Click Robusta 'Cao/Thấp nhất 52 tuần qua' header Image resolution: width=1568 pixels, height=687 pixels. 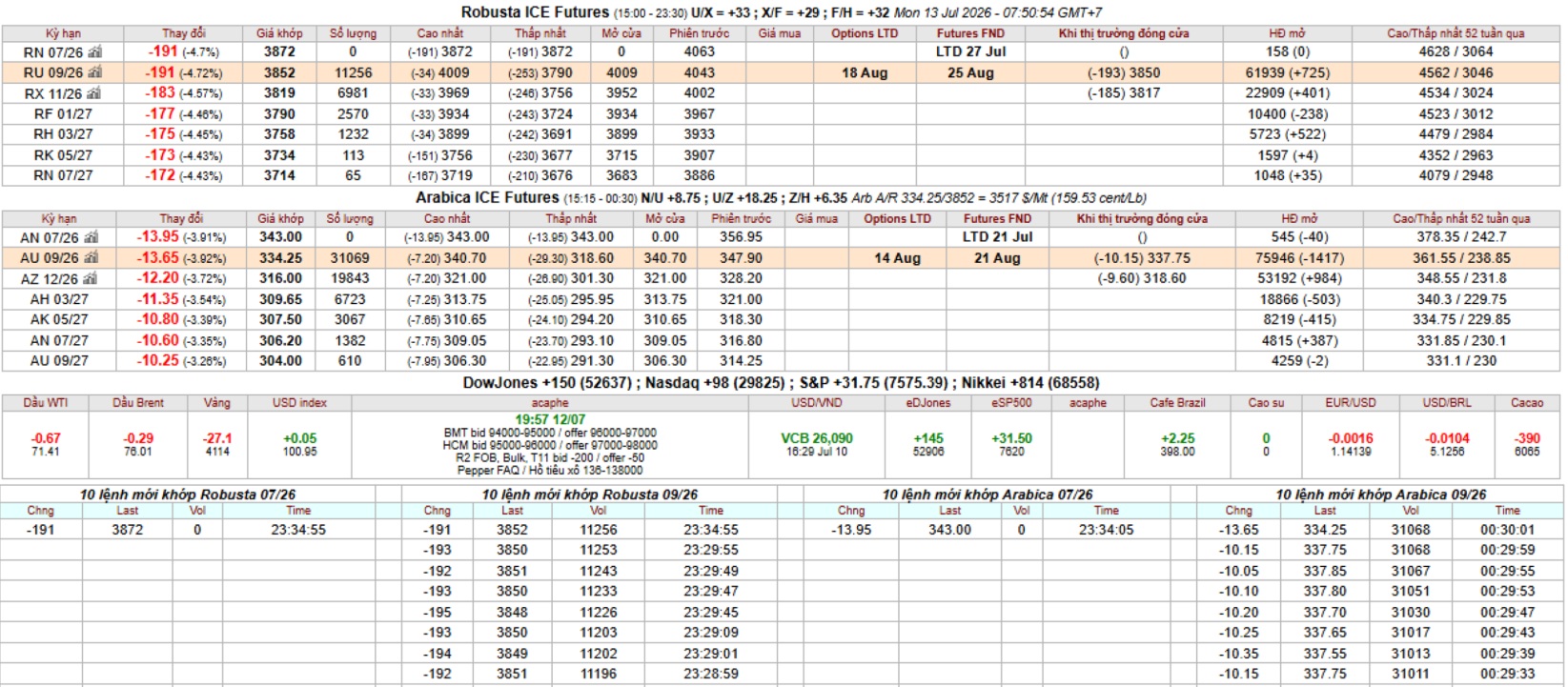1456,33
